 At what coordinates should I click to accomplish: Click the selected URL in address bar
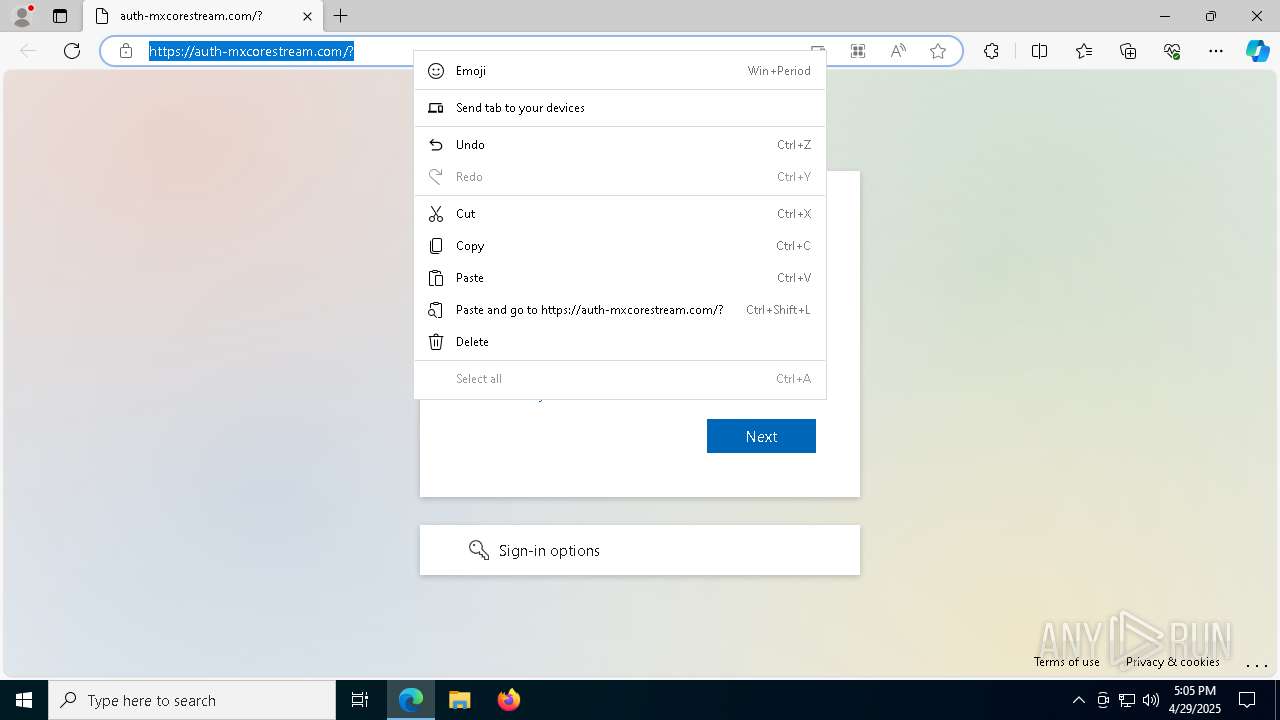(x=251, y=51)
